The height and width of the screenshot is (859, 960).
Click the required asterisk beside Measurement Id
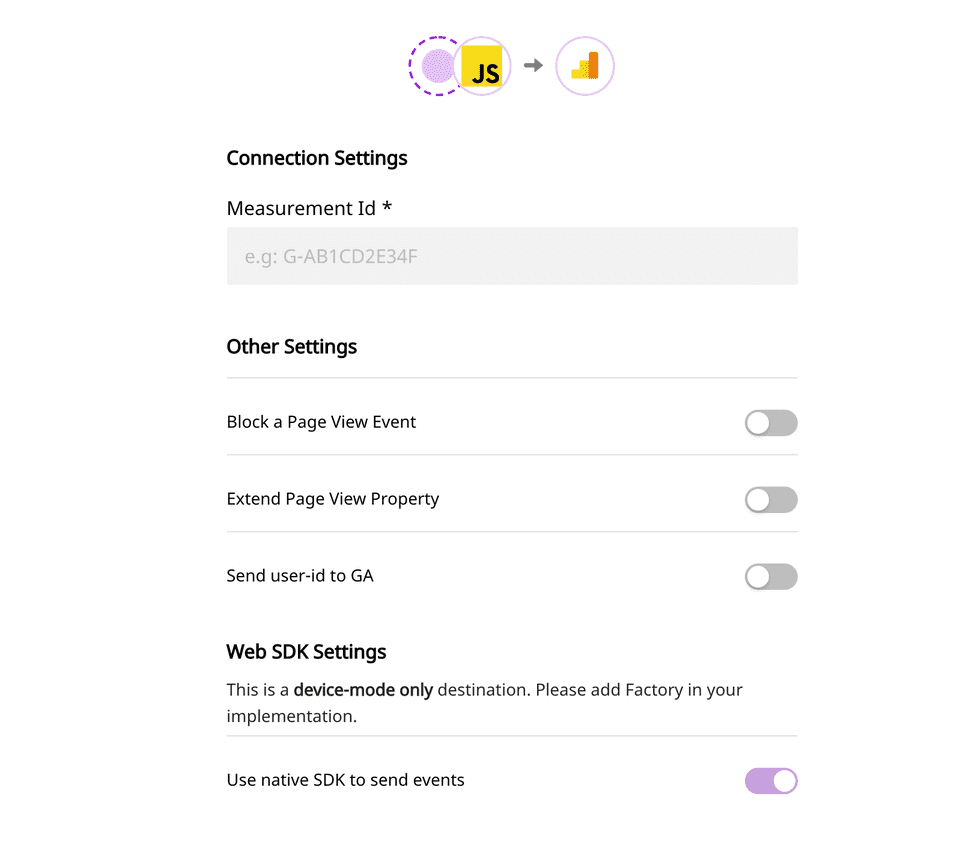click(387, 208)
